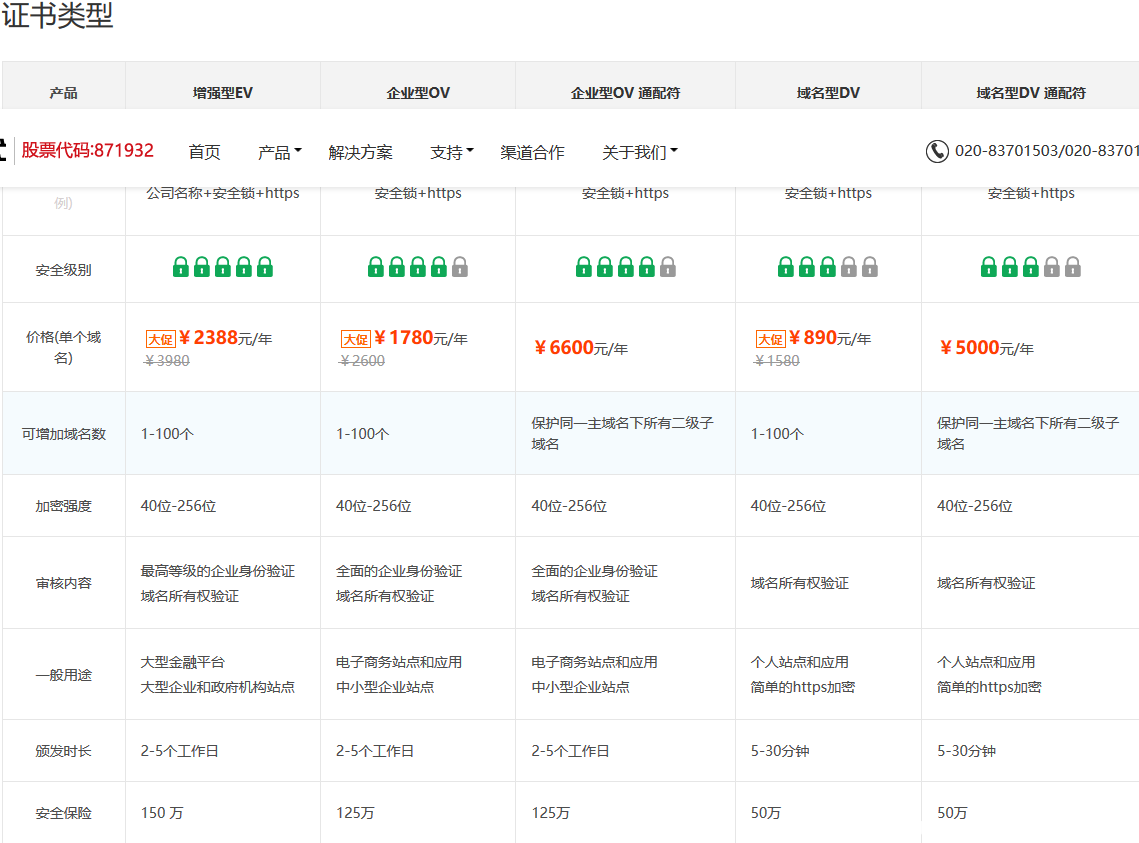Click the first green lock in 增强型EV row
The image size is (1139, 843).
click(x=180, y=267)
